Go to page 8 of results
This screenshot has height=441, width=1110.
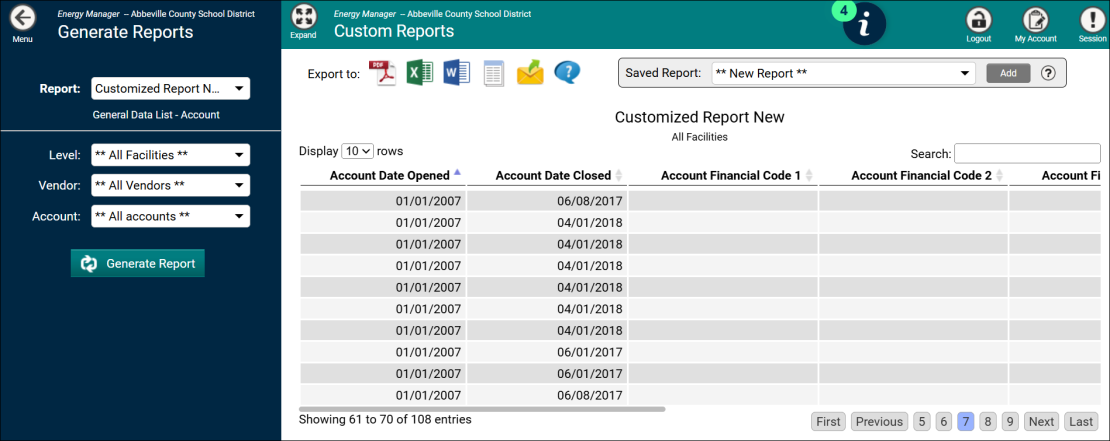[x=988, y=421]
